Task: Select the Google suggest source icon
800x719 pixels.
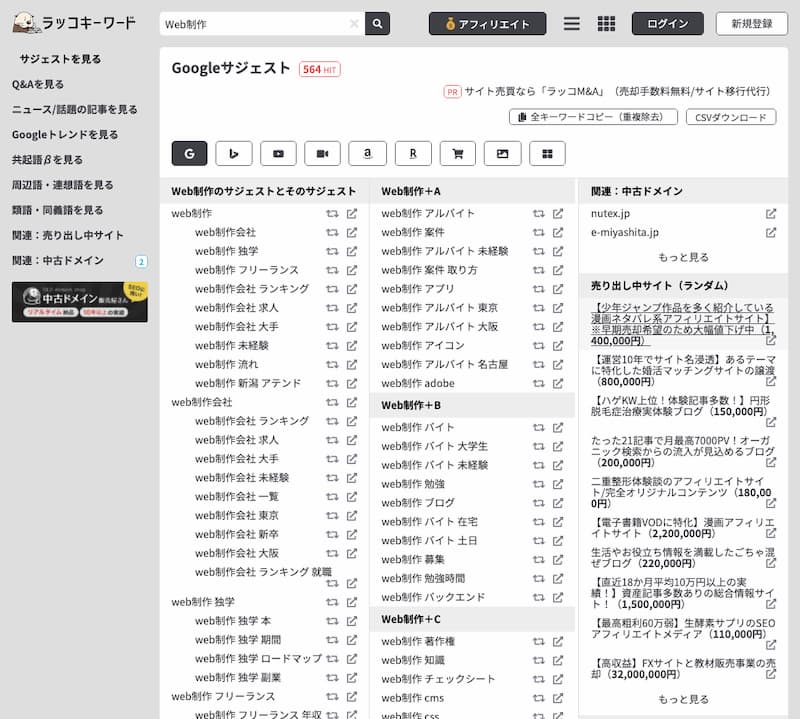Action: tap(189, 153)
